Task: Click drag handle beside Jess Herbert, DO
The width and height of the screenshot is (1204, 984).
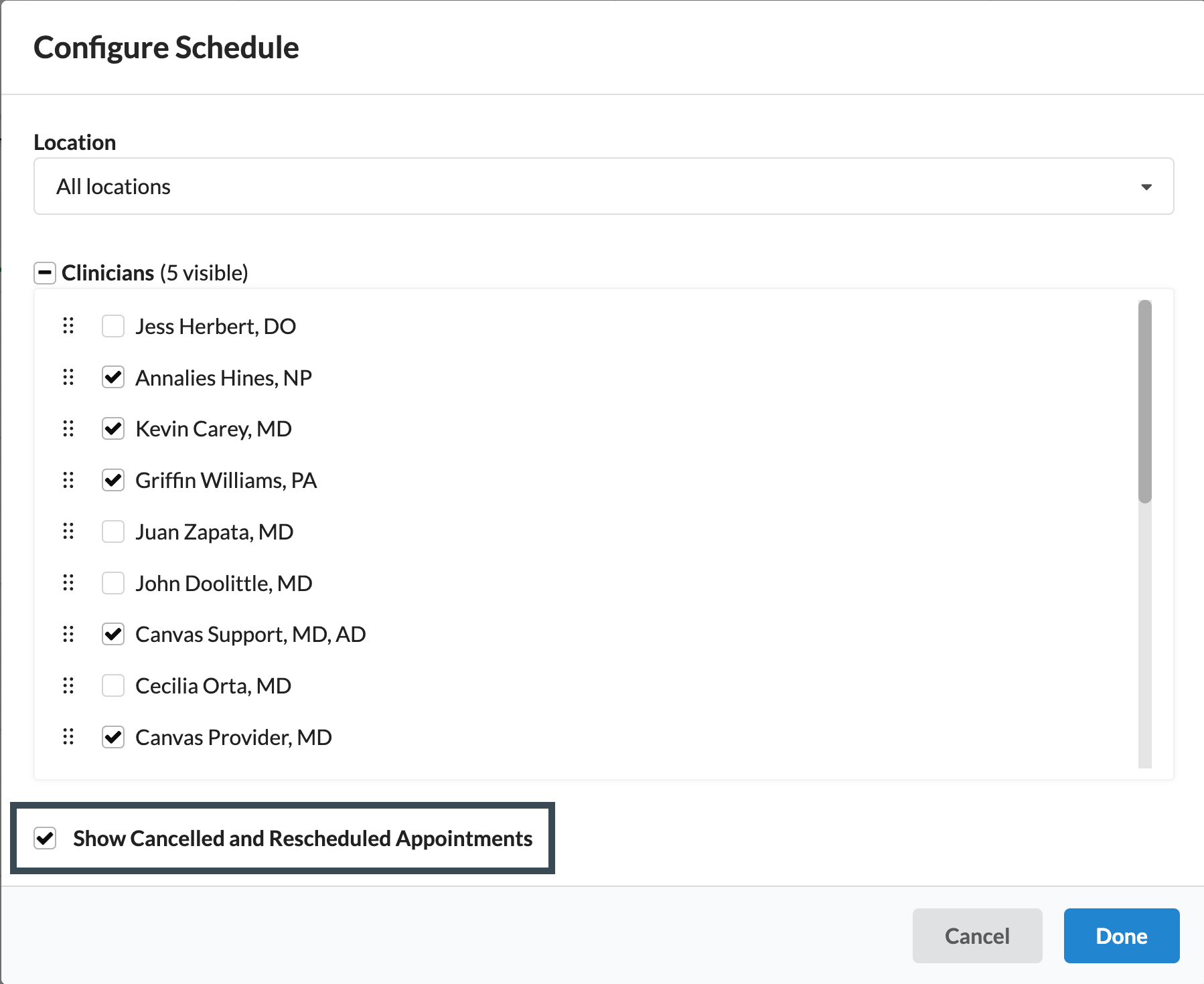Action: click(68, 326)
